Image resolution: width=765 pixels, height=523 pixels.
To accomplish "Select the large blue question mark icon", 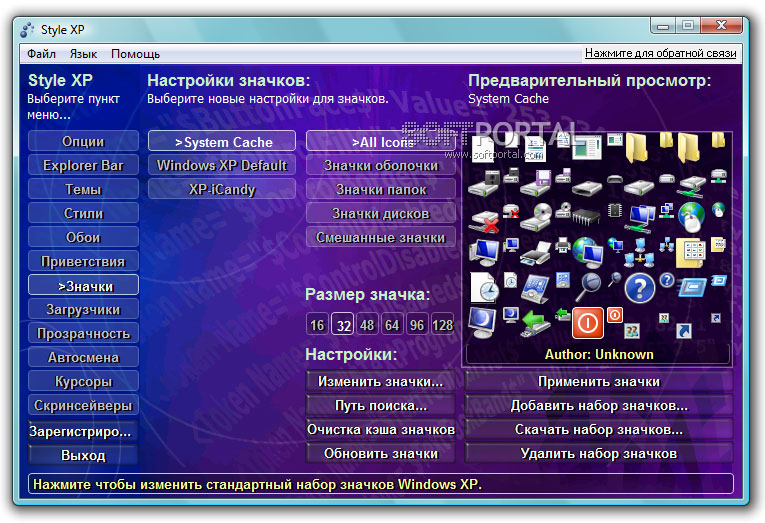I will [639, 288].
